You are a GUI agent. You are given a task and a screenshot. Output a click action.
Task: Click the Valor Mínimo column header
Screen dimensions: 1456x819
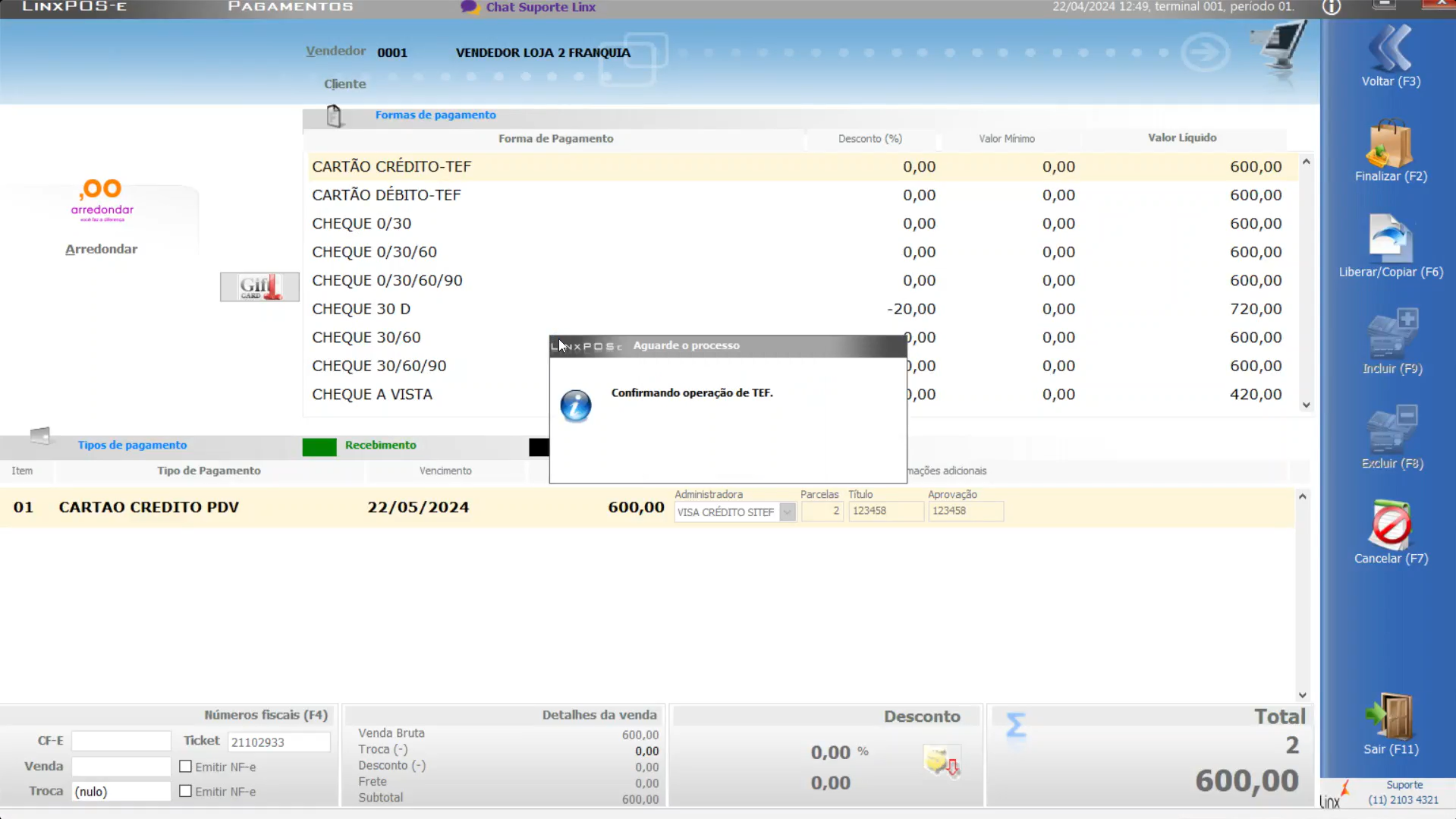(x=1006, y=139)
